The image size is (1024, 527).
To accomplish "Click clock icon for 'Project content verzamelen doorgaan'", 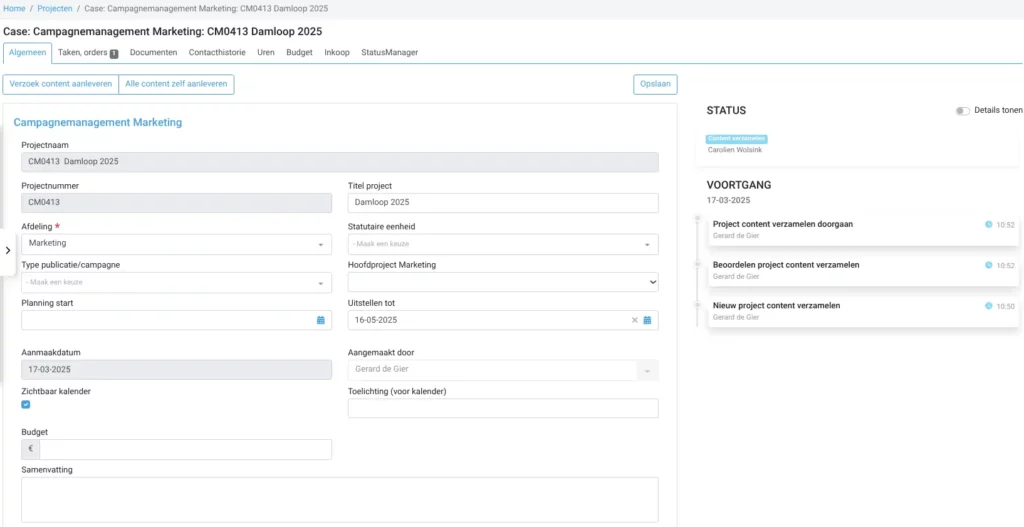I will [988, 225].
